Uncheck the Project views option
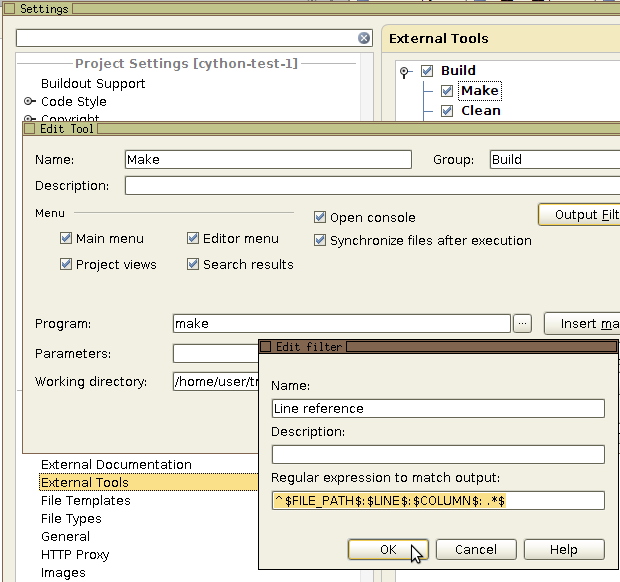The image size is (620, 582). (66, 264)
